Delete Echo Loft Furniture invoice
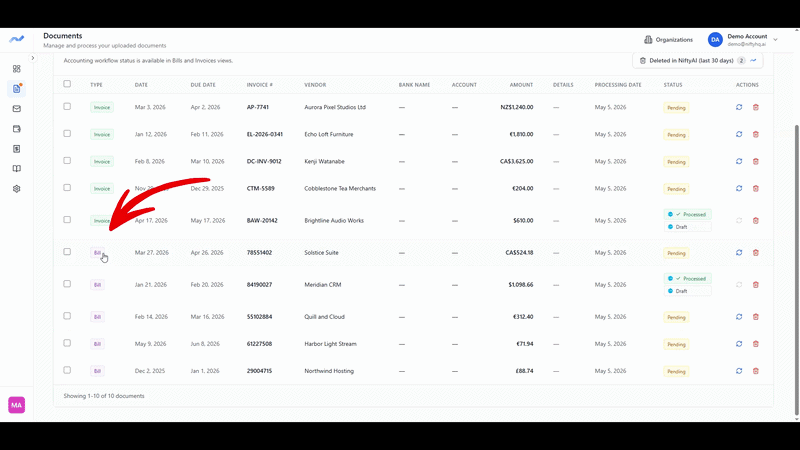This screenshot has width=800, height=450. [x=756, y=134]
